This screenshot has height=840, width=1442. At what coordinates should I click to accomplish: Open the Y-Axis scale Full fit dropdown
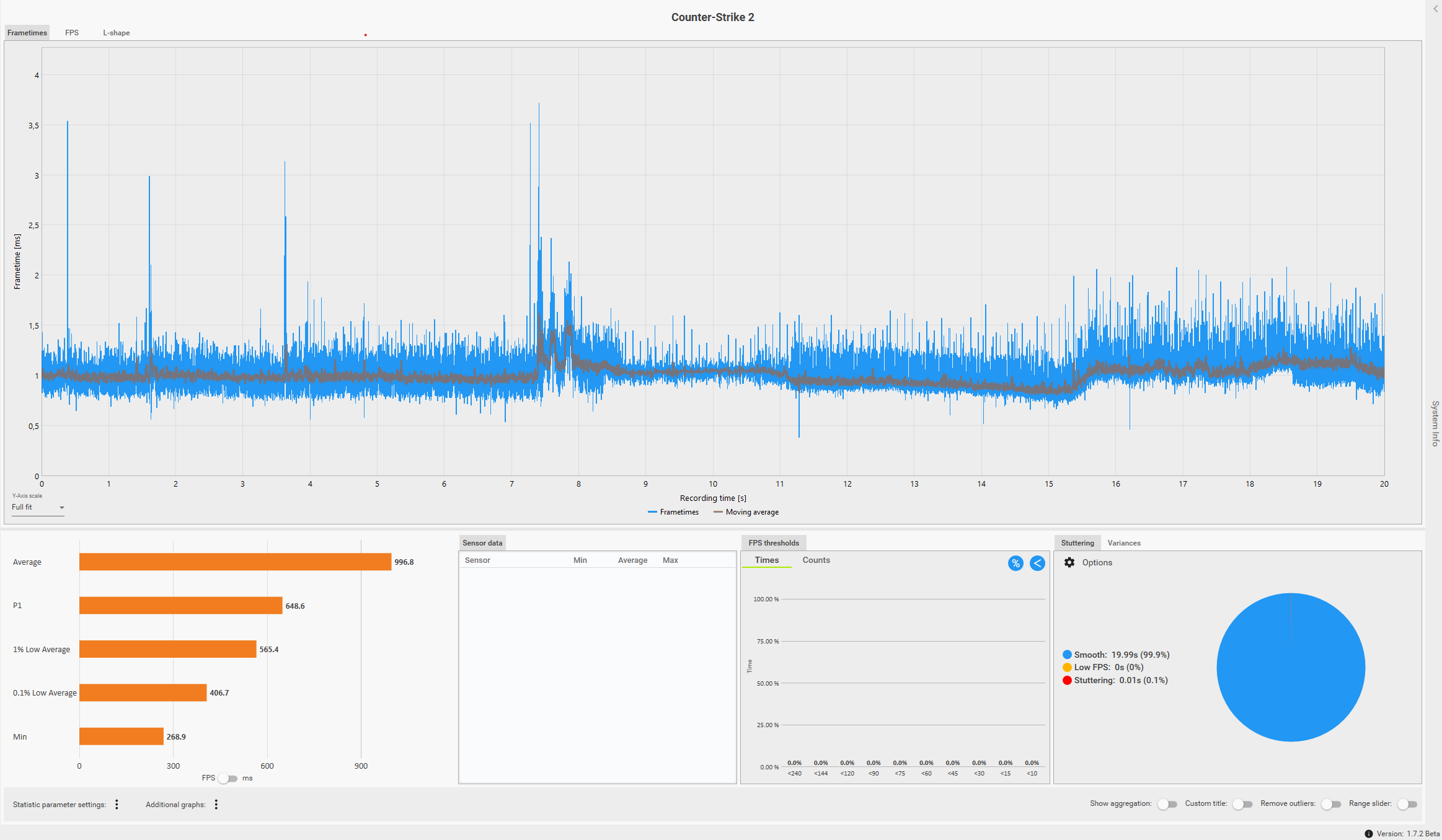[x=38, y=507]
